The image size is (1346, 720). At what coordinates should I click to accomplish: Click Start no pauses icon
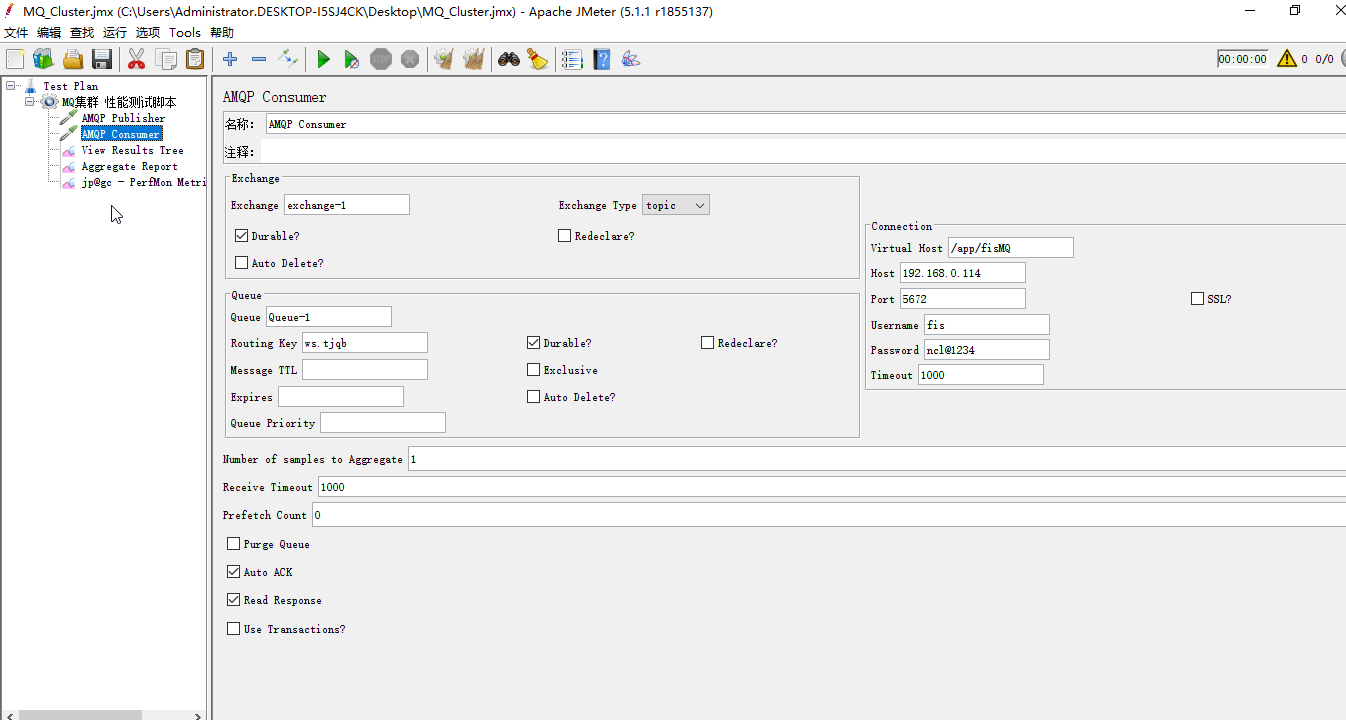point(352,59)
